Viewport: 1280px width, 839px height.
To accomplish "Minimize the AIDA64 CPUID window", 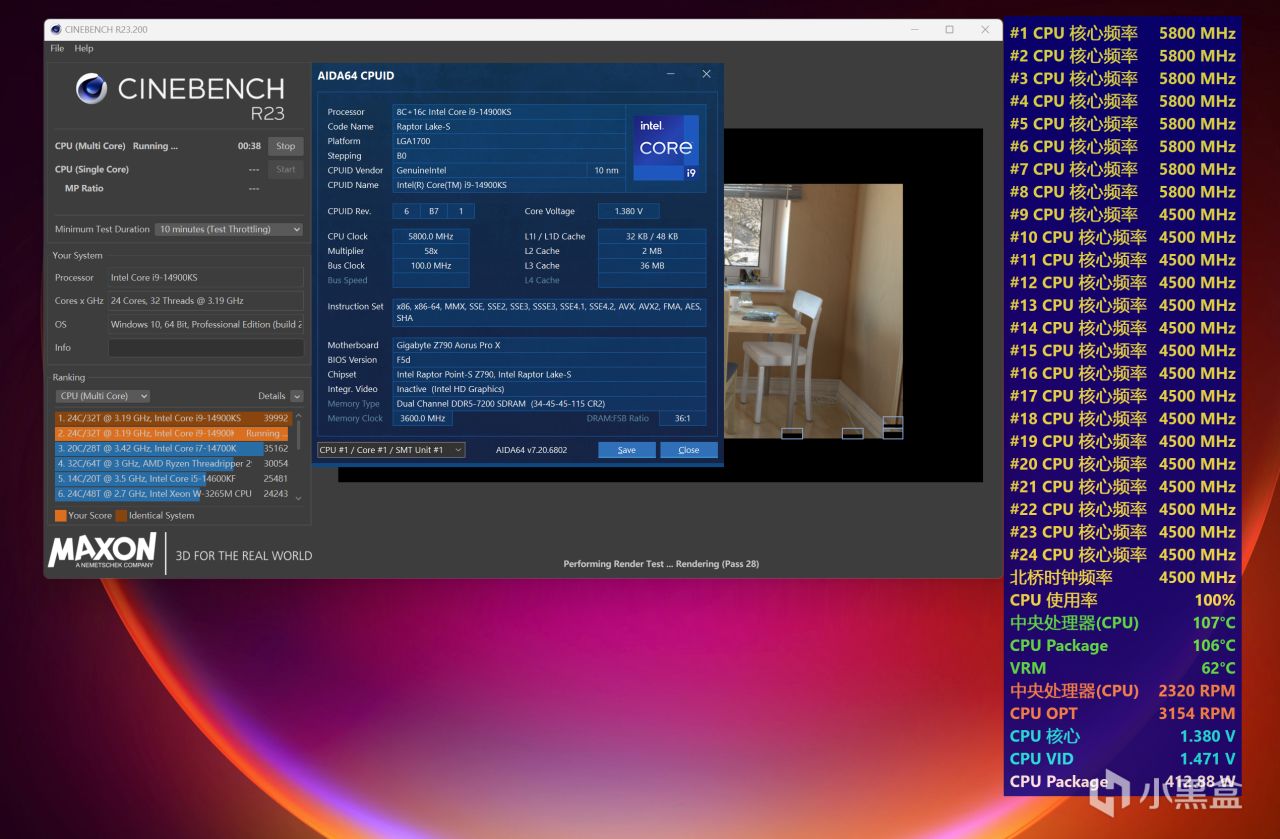I will 671,75.
